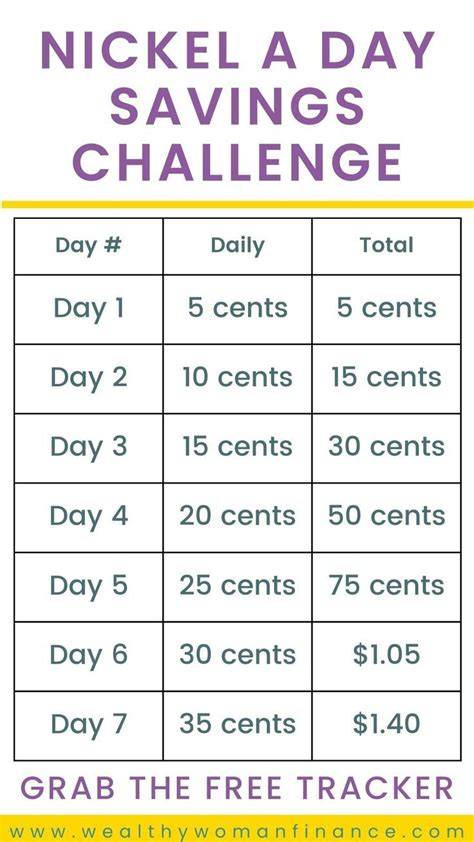Click the Nickel A Day Savings Challenge title
The height and width of the screenshot is (842, 474).
[x=237, y=105]
